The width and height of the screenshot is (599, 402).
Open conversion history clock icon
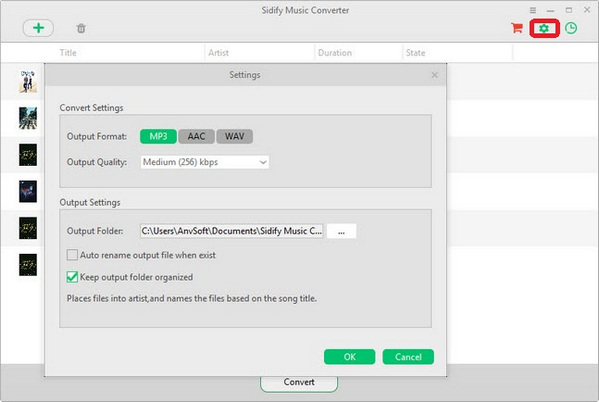tap(571, 28)
